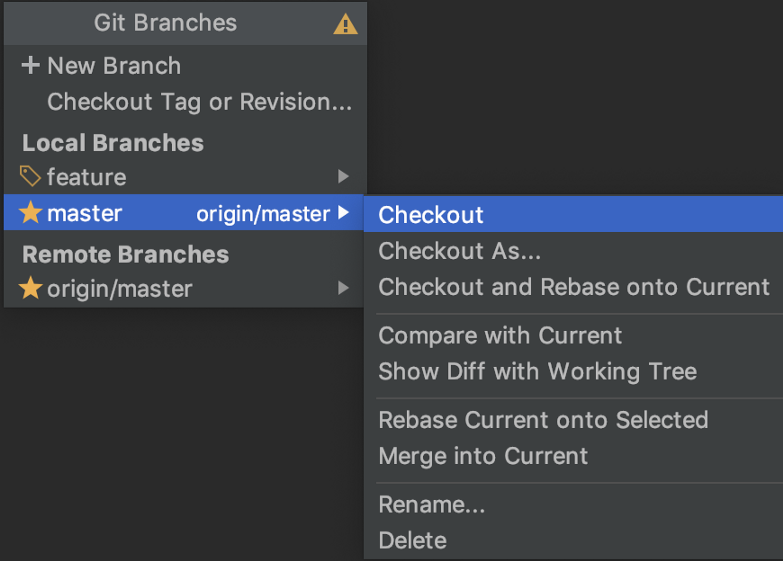Select the feature local branch
The width and height of the screenshot is (783, 561).
tap(87, 177)
